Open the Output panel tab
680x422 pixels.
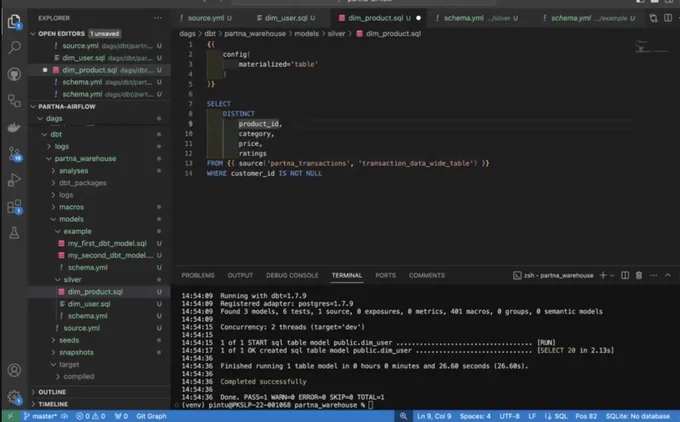240,275
